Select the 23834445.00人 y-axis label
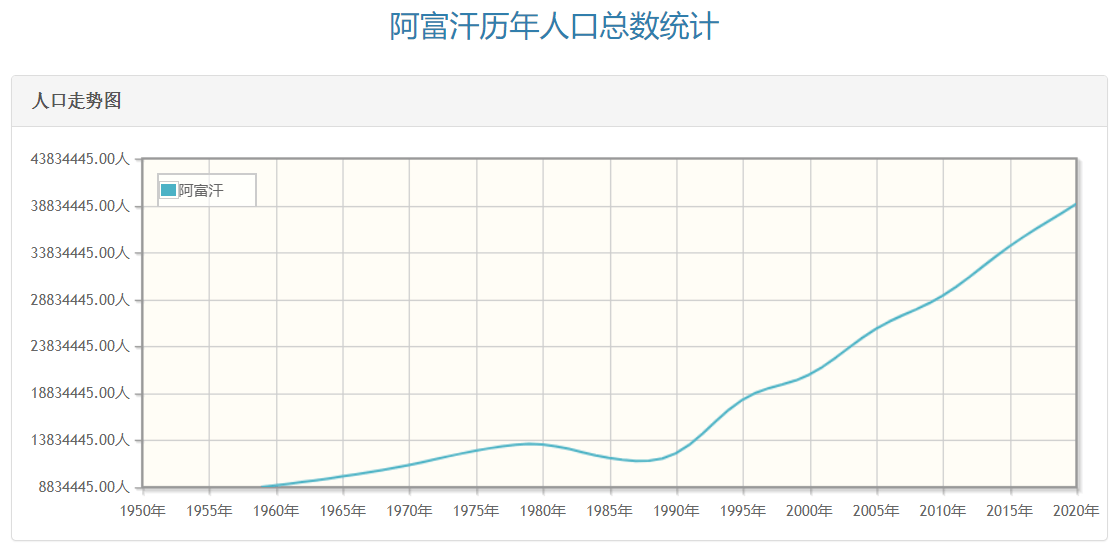Screen dimensions: 1116x552 pyautogui.click(x=81, y=346)
